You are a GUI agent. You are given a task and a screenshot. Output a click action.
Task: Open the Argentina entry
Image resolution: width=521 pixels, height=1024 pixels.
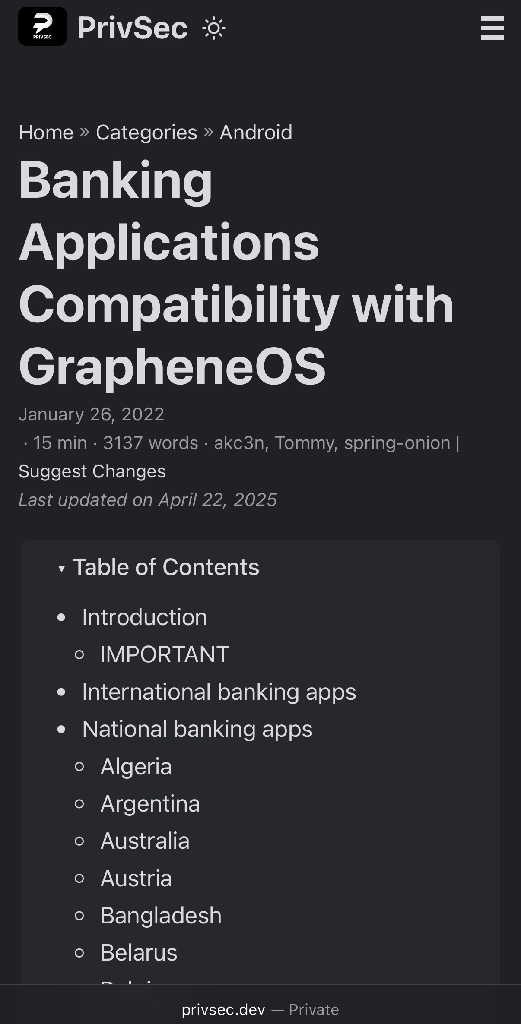pyautogui.click(x=150, y=803)
